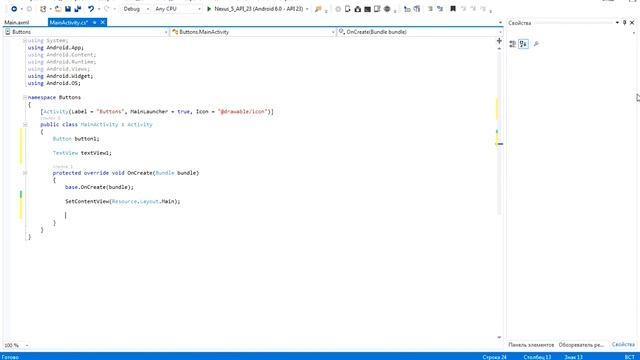Go to previous bookmark icon

click(464, 9)
